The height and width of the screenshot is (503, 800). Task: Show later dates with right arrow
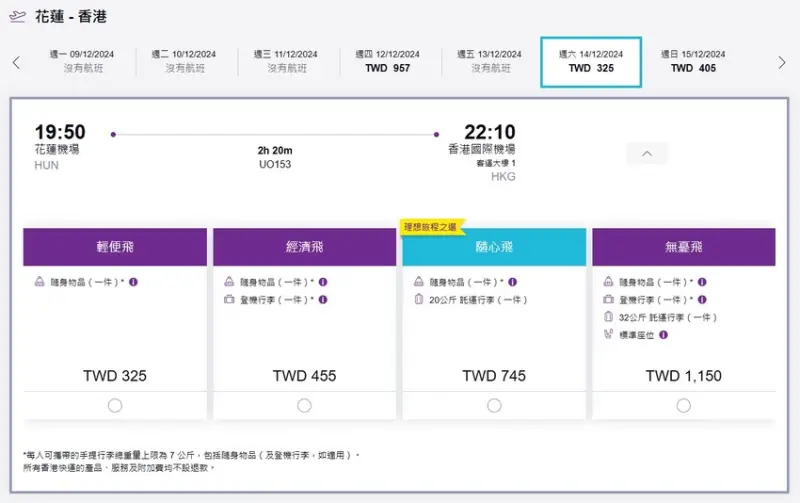tap(782, 62)
